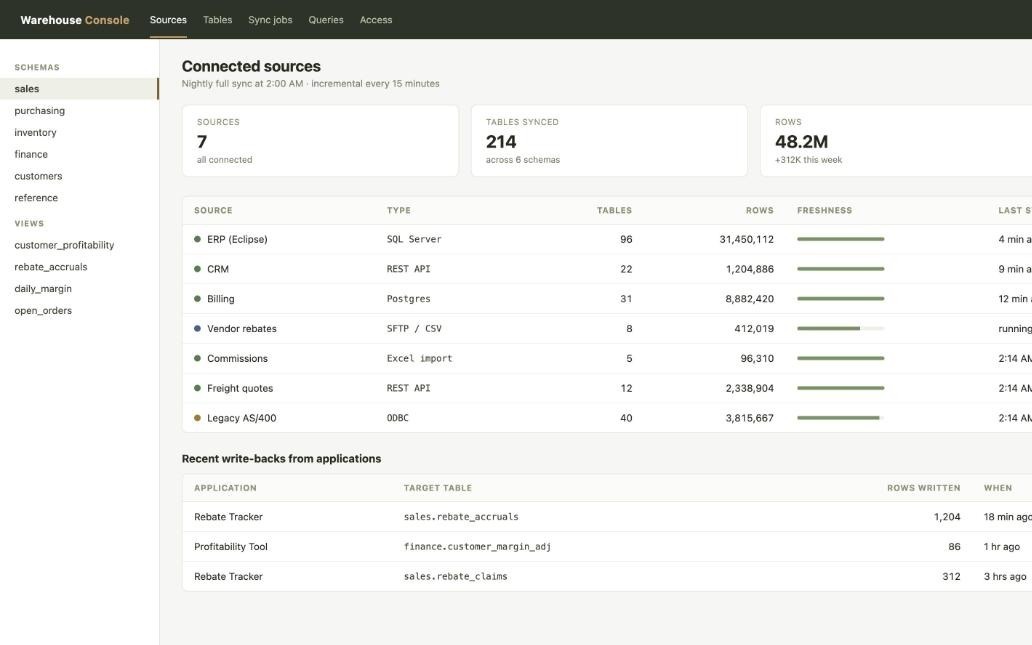Sort by the Source column header

[213, 210]
